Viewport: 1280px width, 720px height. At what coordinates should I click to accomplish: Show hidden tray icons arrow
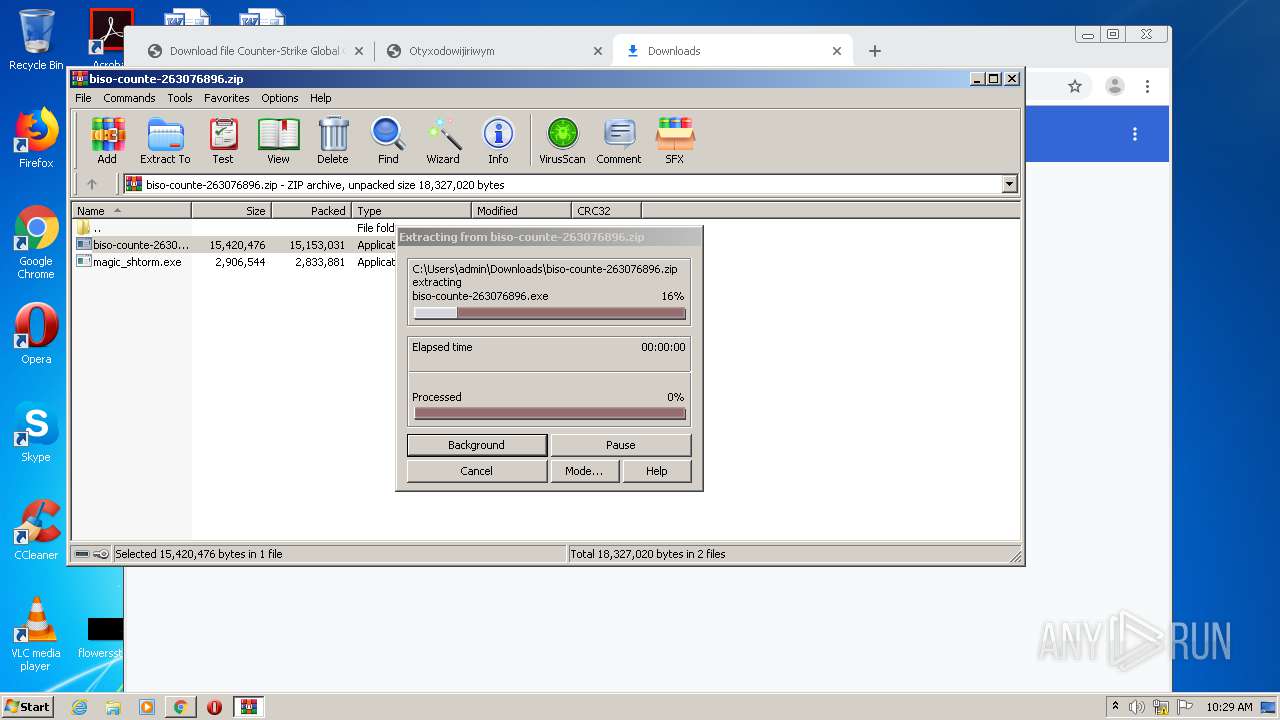coord(1115,706)
